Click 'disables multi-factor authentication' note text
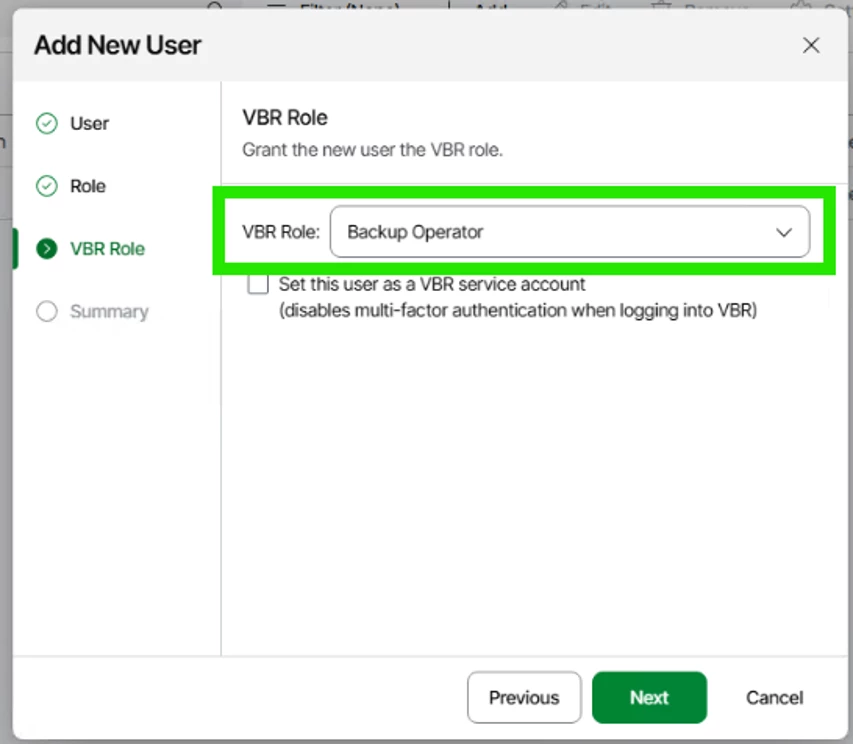 point(518,311)
